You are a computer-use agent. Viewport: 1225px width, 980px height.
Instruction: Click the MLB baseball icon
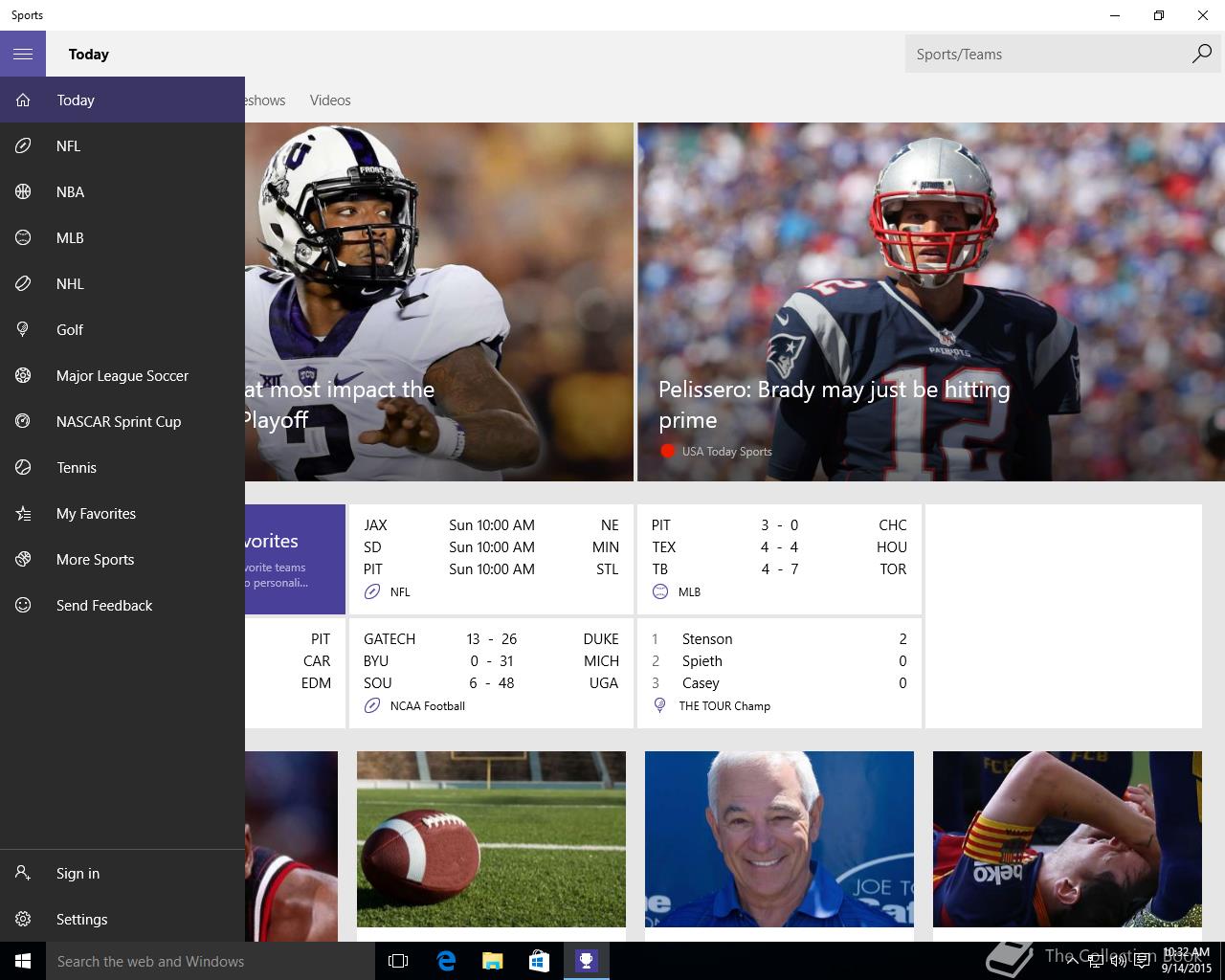tap(23, 237)
